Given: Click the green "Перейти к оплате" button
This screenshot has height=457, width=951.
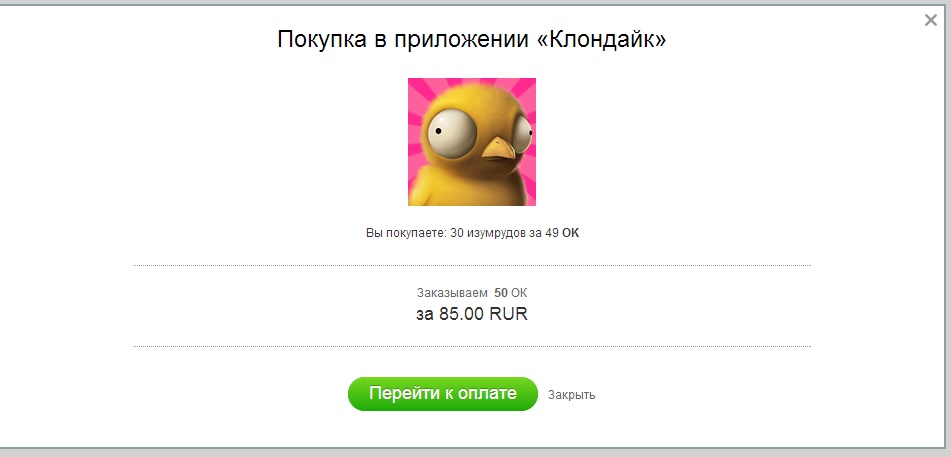Looking at the screenshot, I should click(443, 393).
